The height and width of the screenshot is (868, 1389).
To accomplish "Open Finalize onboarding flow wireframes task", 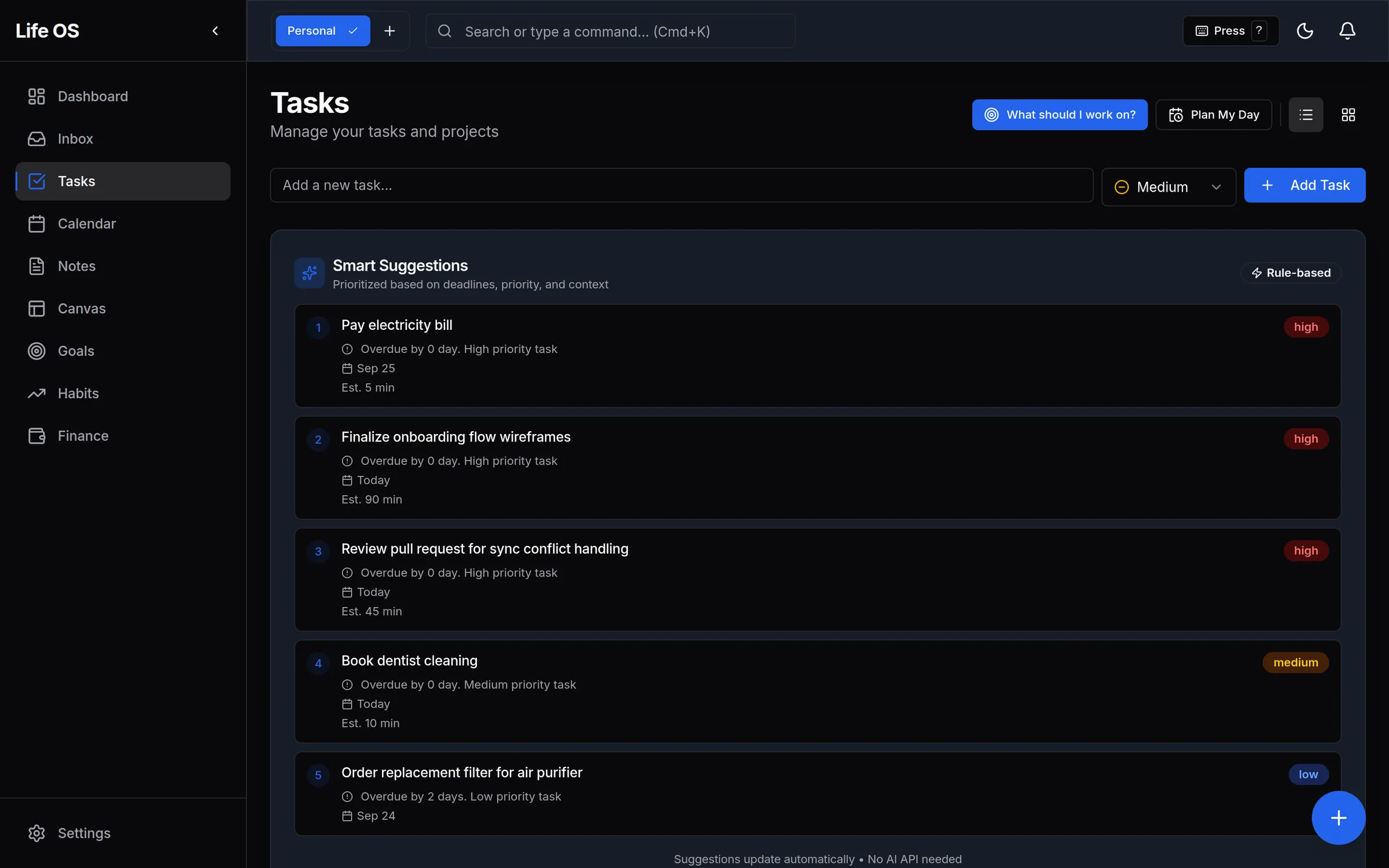I will [817, 468].
